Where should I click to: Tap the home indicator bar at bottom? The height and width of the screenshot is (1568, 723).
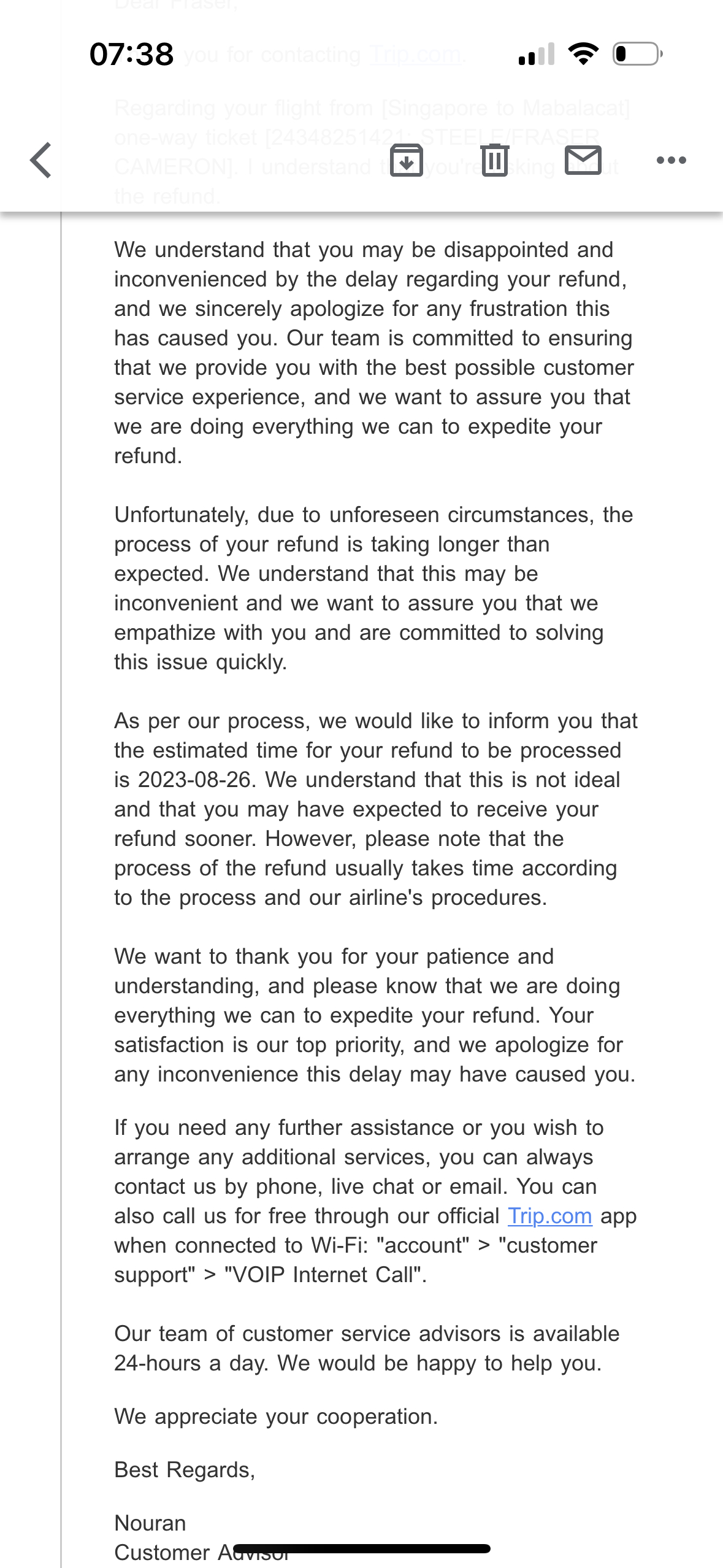click(x=362, y=1548)
